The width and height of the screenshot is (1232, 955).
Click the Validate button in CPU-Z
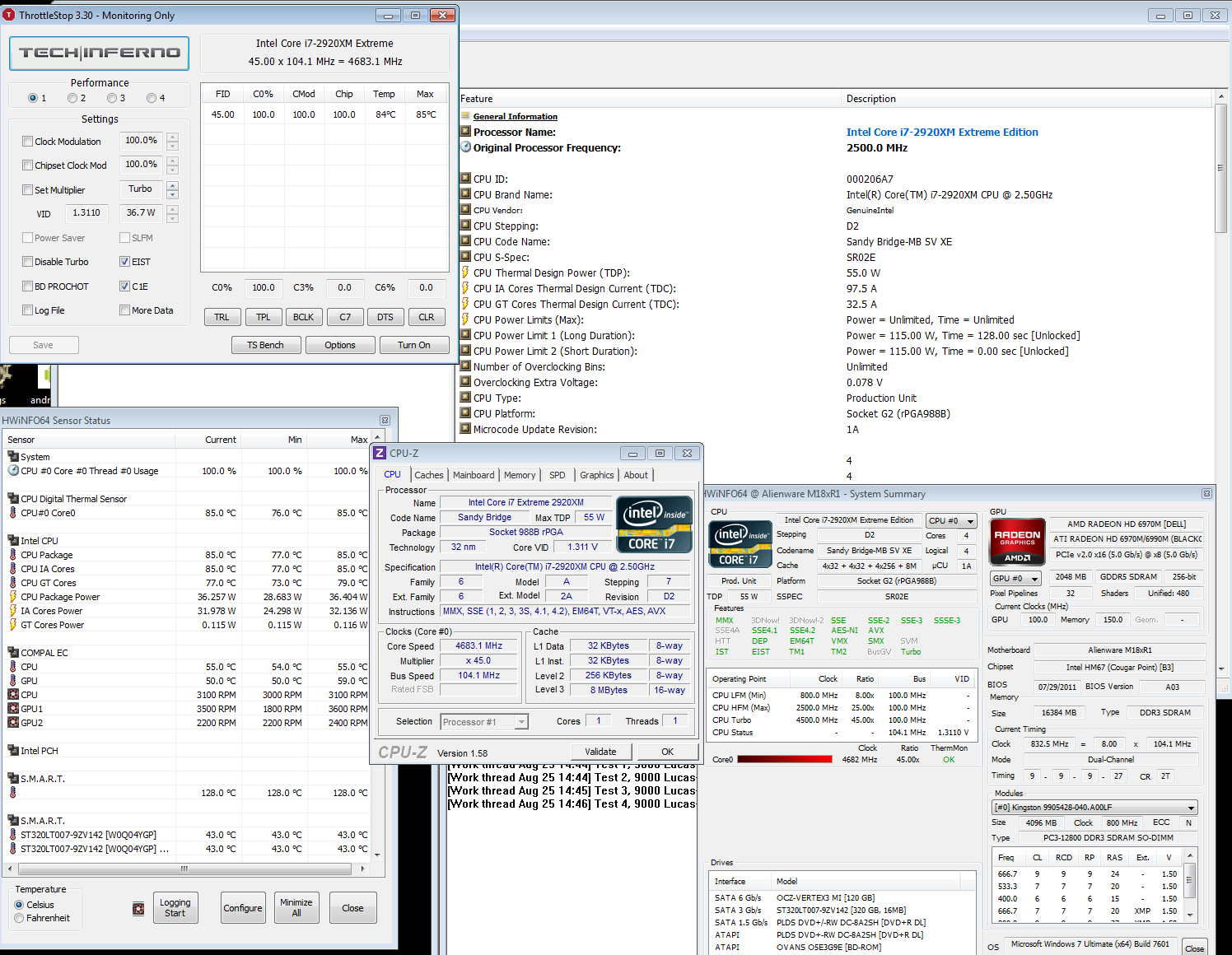[601, 752]
